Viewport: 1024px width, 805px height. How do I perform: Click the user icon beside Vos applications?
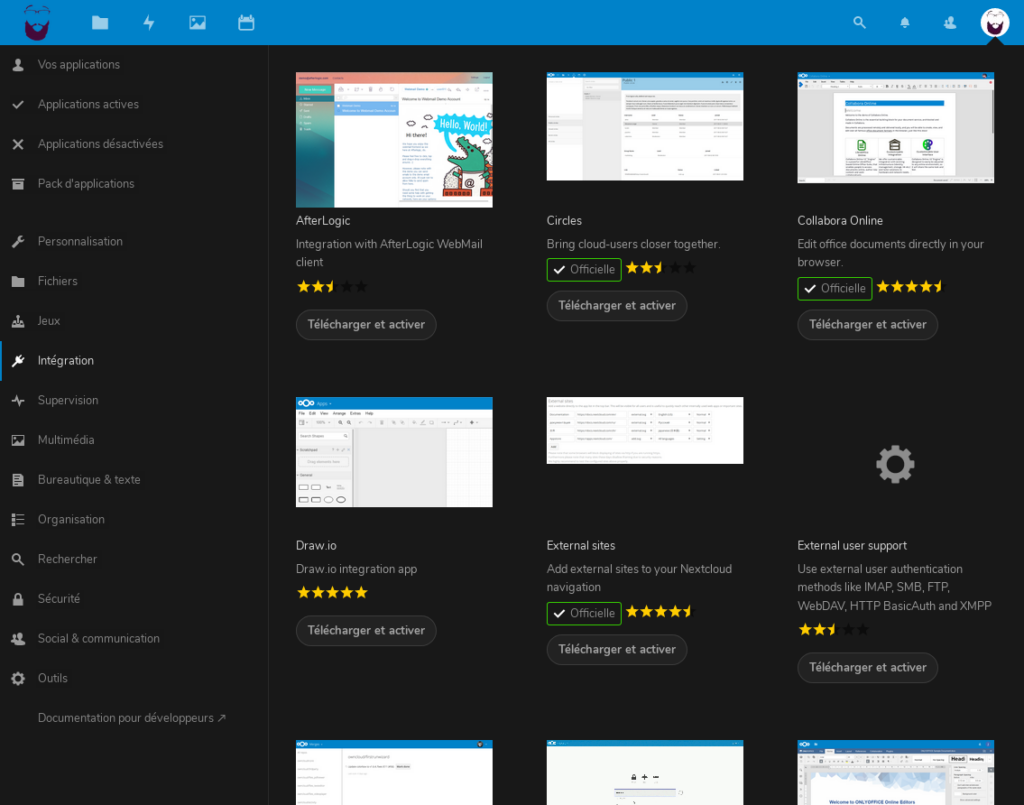click(x=18, y=65)
